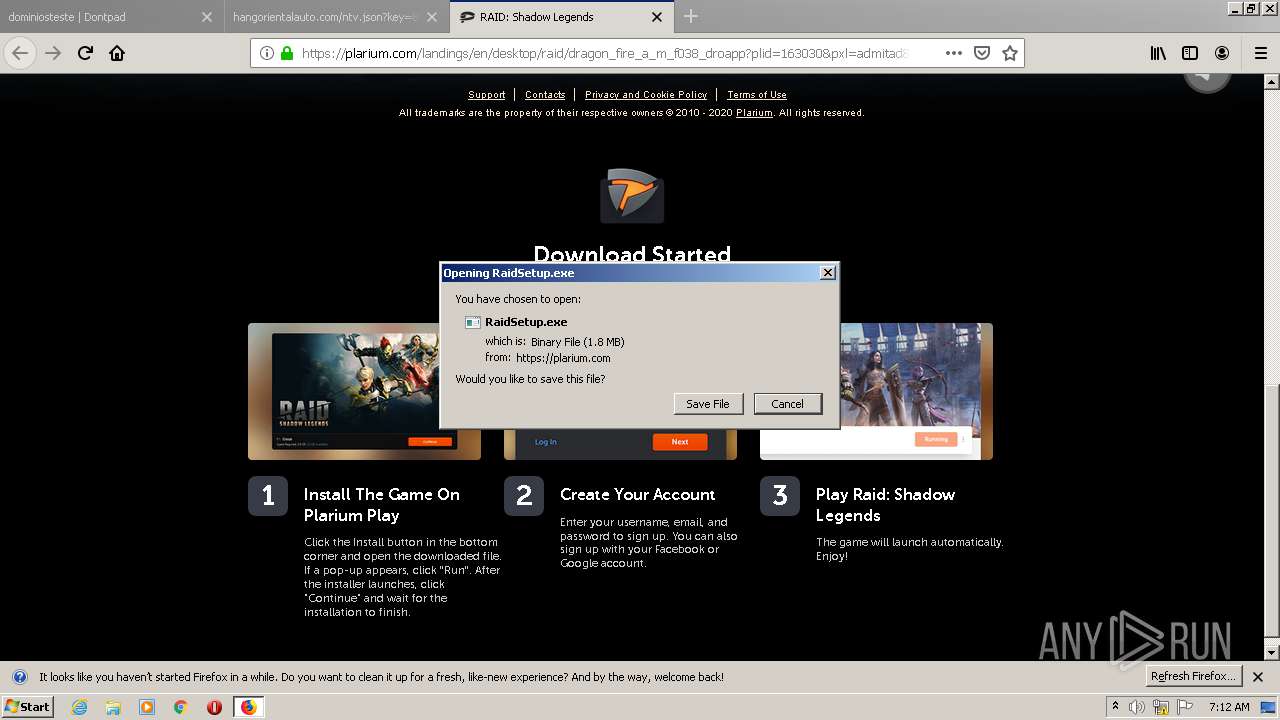Click the volume speaker tray icon
The image size is (1280, 720).
point(1136,707)
